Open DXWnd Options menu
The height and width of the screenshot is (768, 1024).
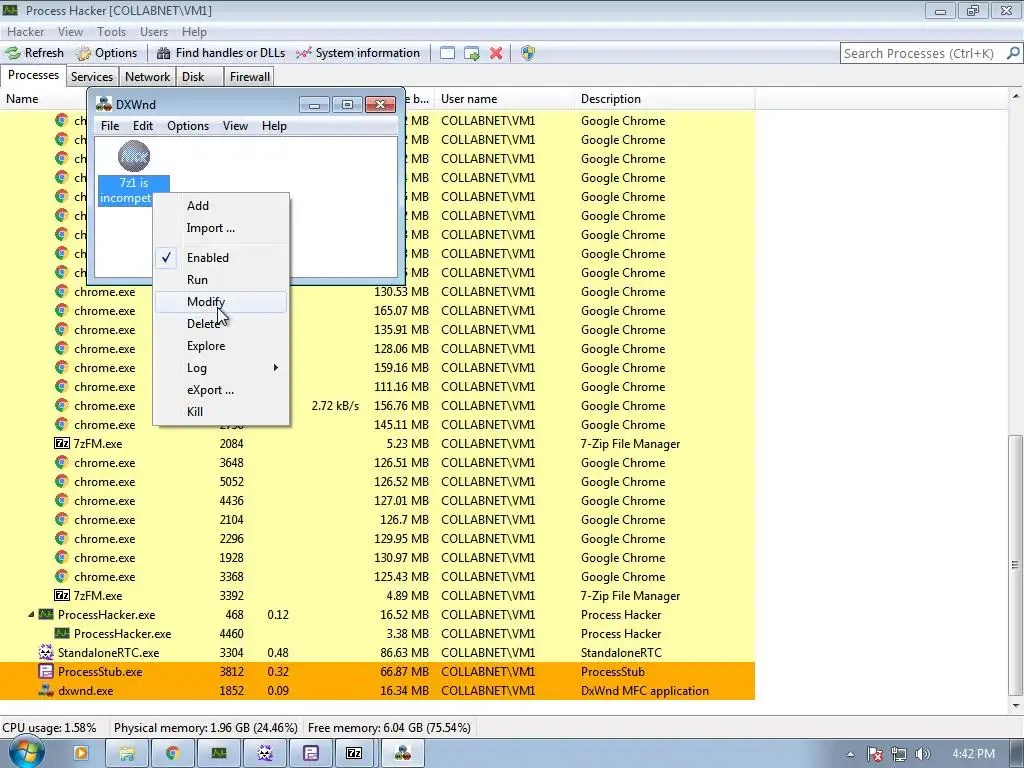click(x=188, y=126)
